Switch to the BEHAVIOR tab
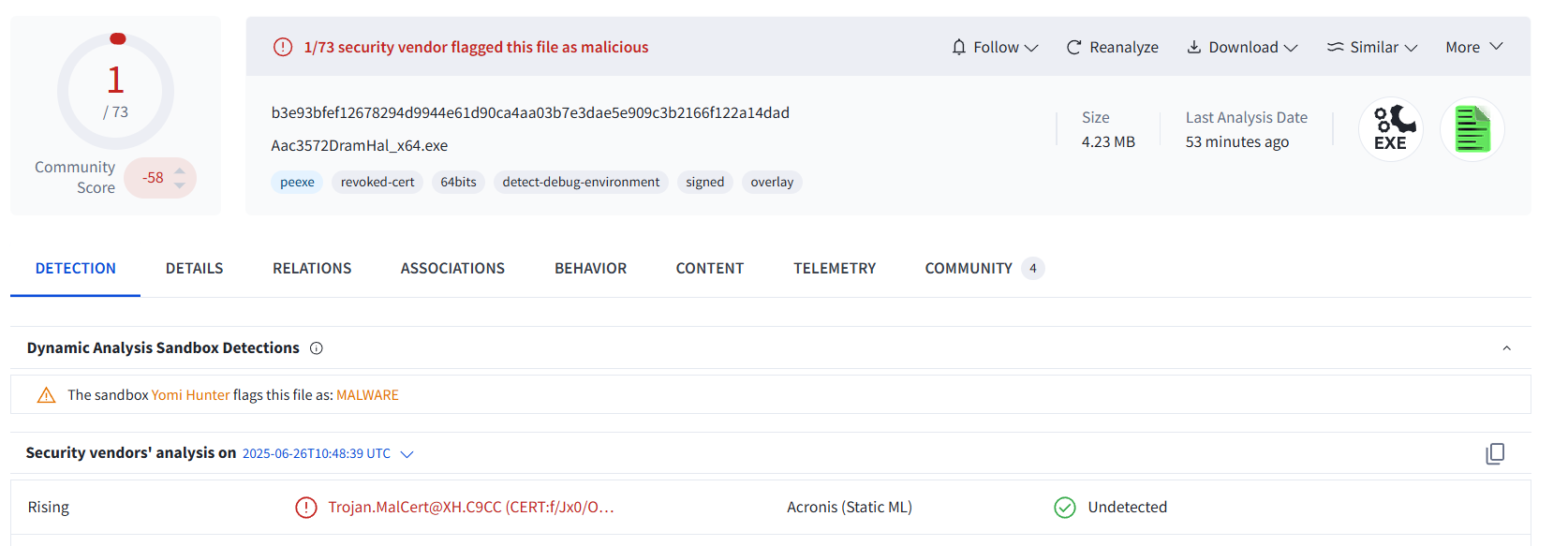This screenshot has height=546, width=1568. (x=590, y=269)
